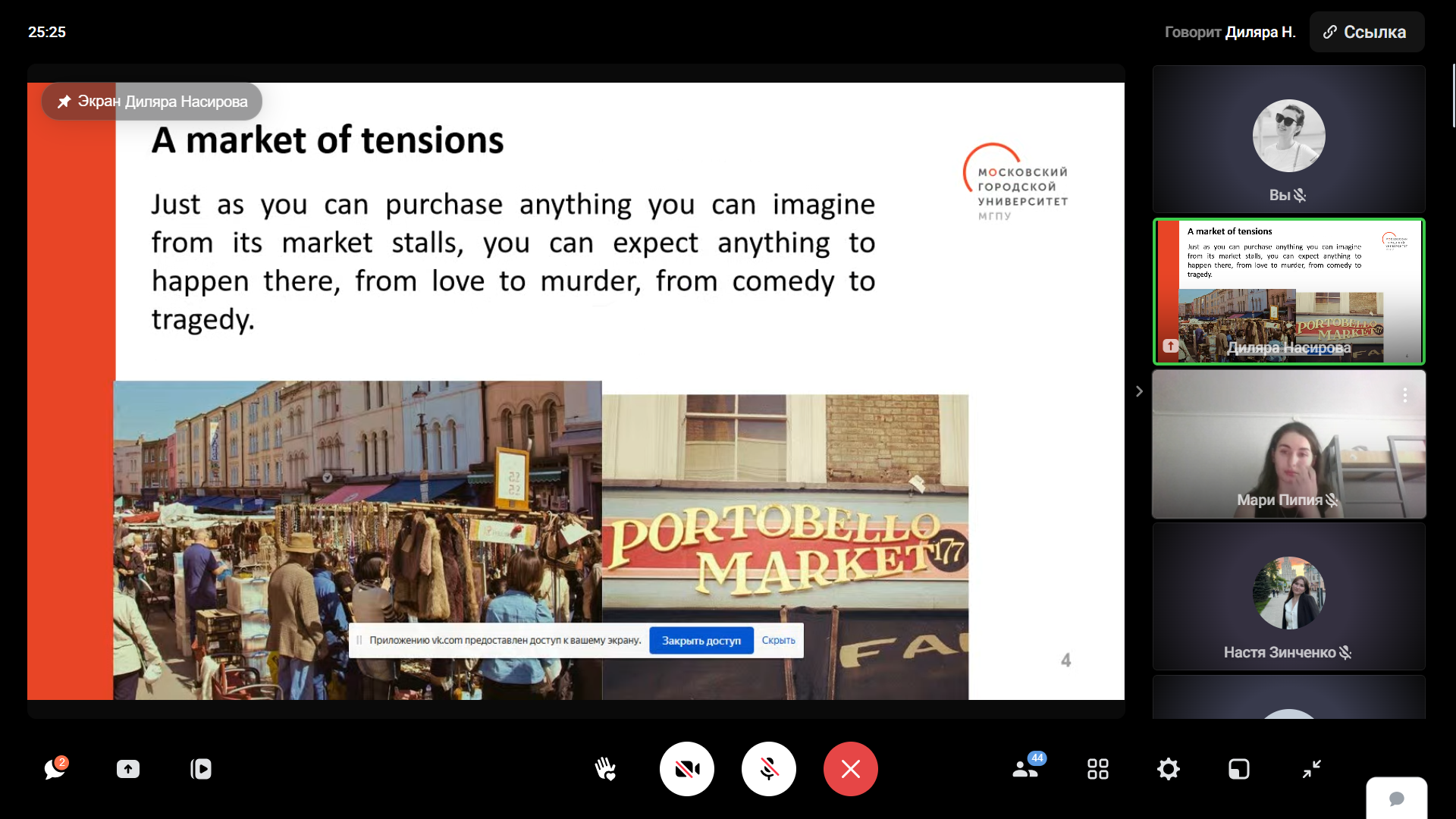Open call settings gear
The image size is (1456, 819).
1169,769
